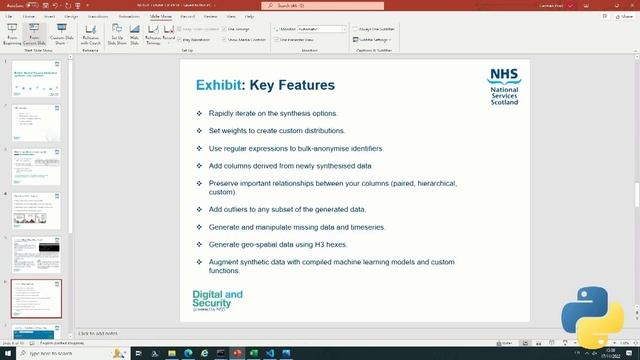The width and height of the screenshot is (640, 360).
Task: Switch to the Animations tab
Action: coord(129,16)
